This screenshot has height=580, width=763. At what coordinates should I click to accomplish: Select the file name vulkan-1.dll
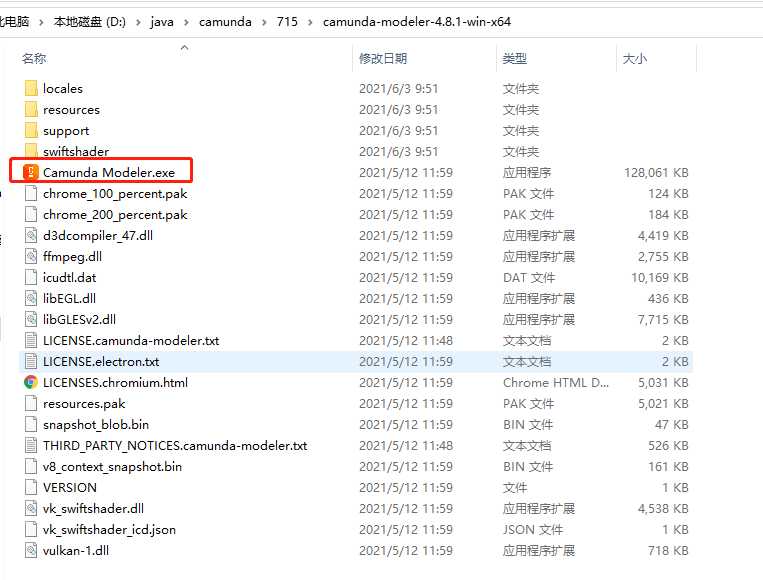pyautogui.click(x=76, y=550)
